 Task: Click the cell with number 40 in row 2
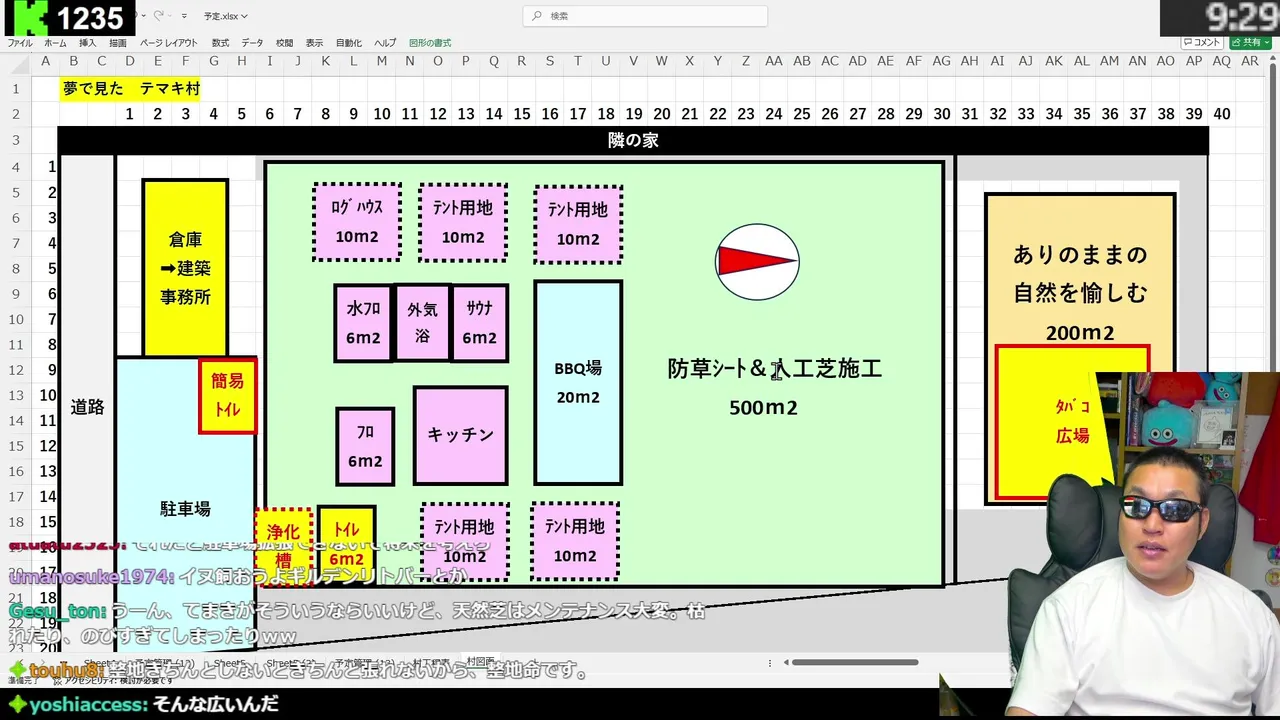[1221, 114]
